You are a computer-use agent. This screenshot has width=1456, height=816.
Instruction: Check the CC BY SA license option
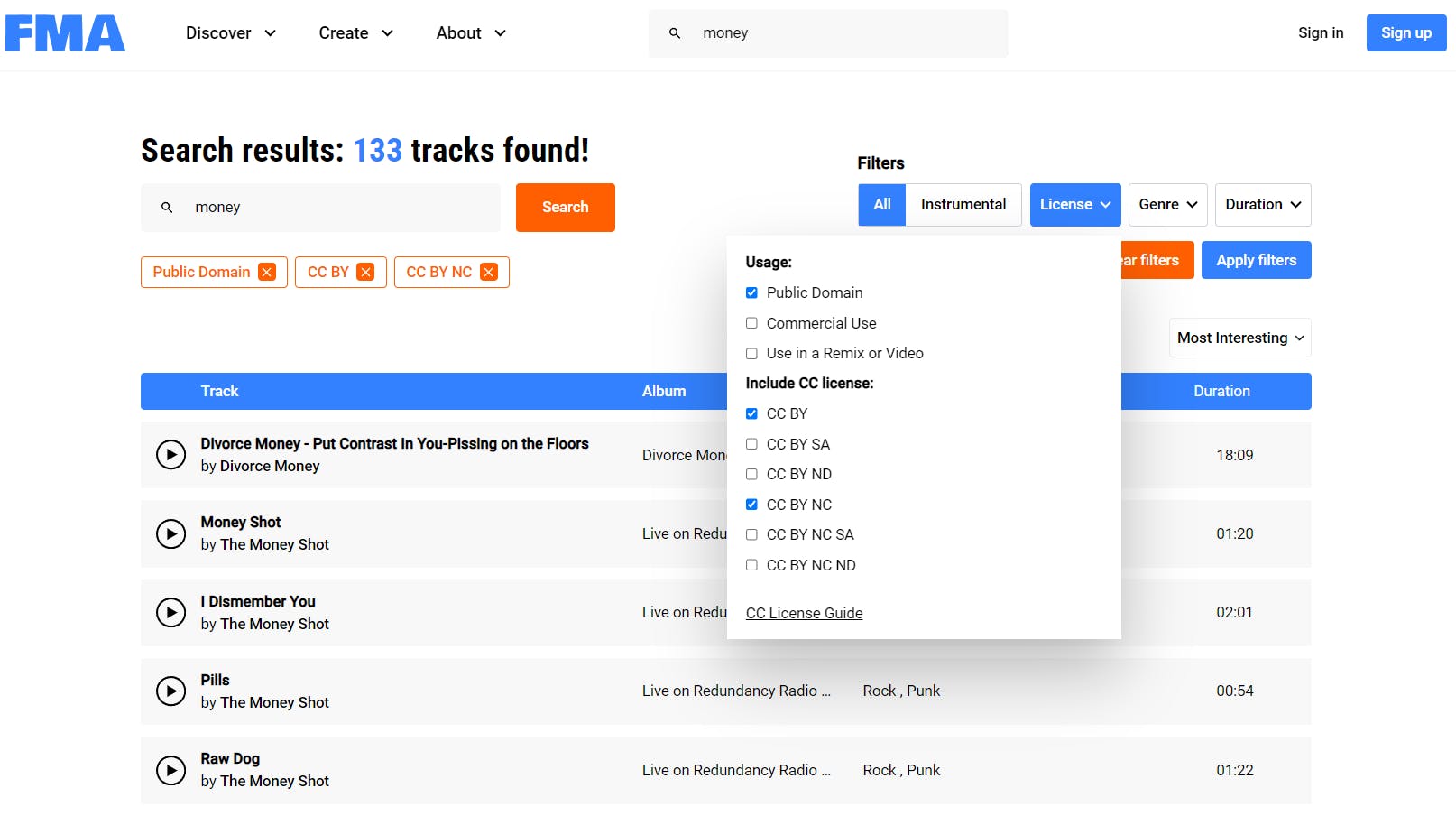(x=751, y=444)
